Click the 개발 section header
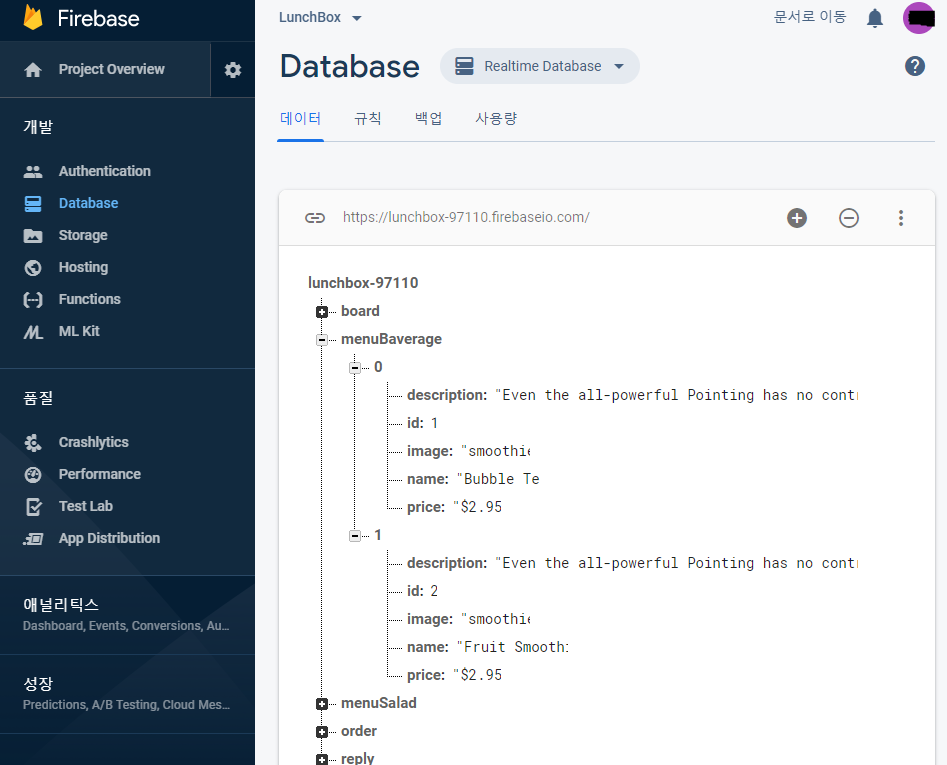Viewport: 947px width, 765px height. coord(38,127)
